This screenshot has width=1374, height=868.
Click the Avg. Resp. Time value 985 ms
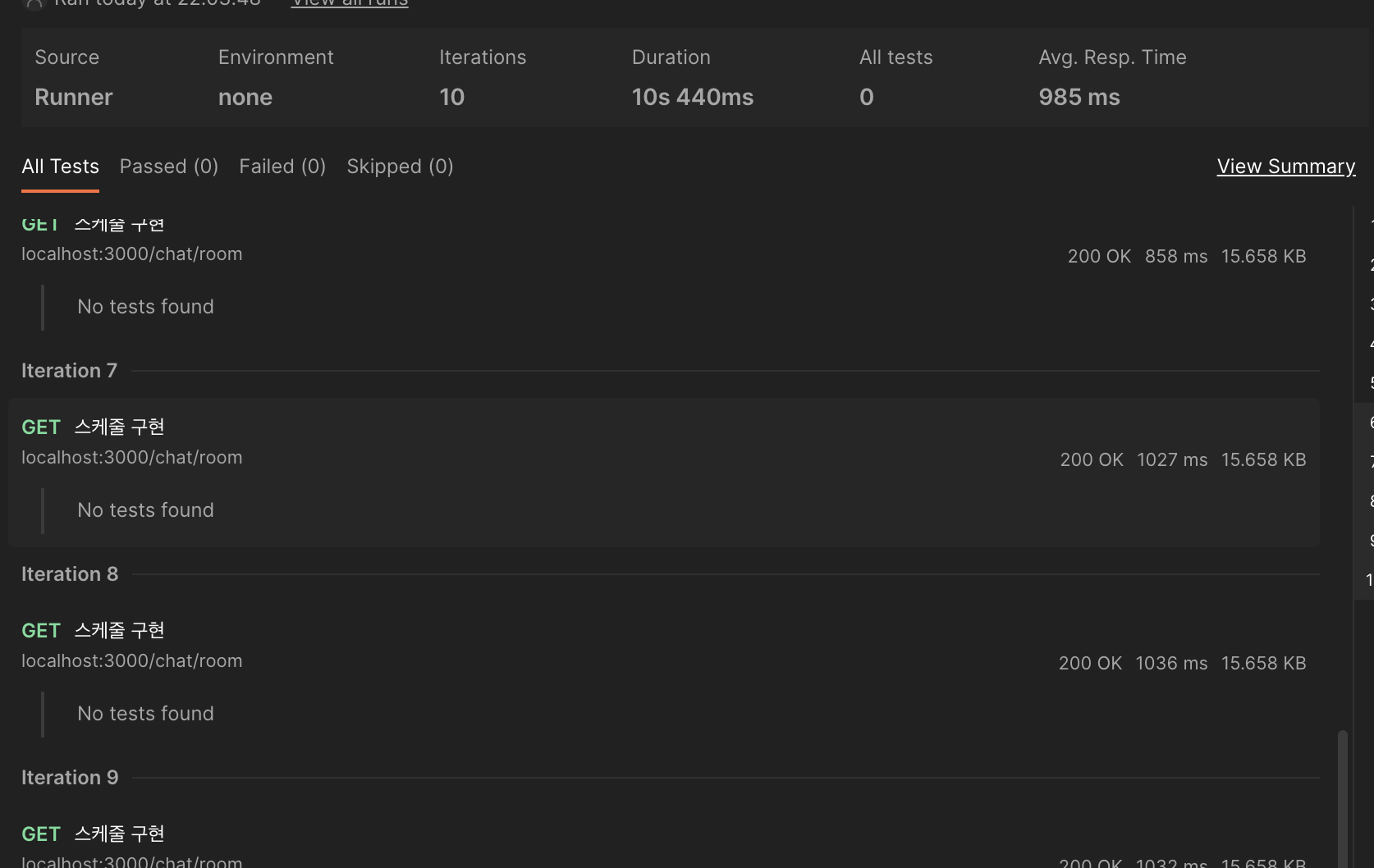1079,98
